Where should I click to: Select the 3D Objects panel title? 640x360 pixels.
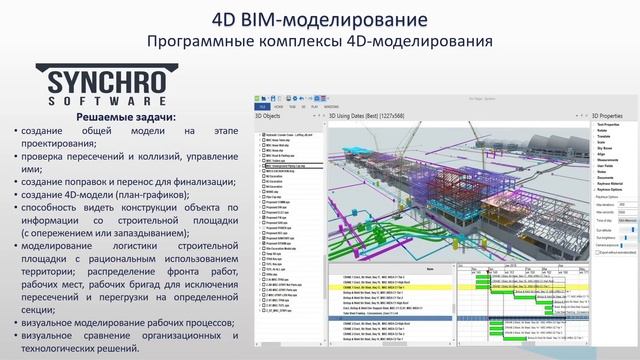pyautogui.click(x=268, y=116)
